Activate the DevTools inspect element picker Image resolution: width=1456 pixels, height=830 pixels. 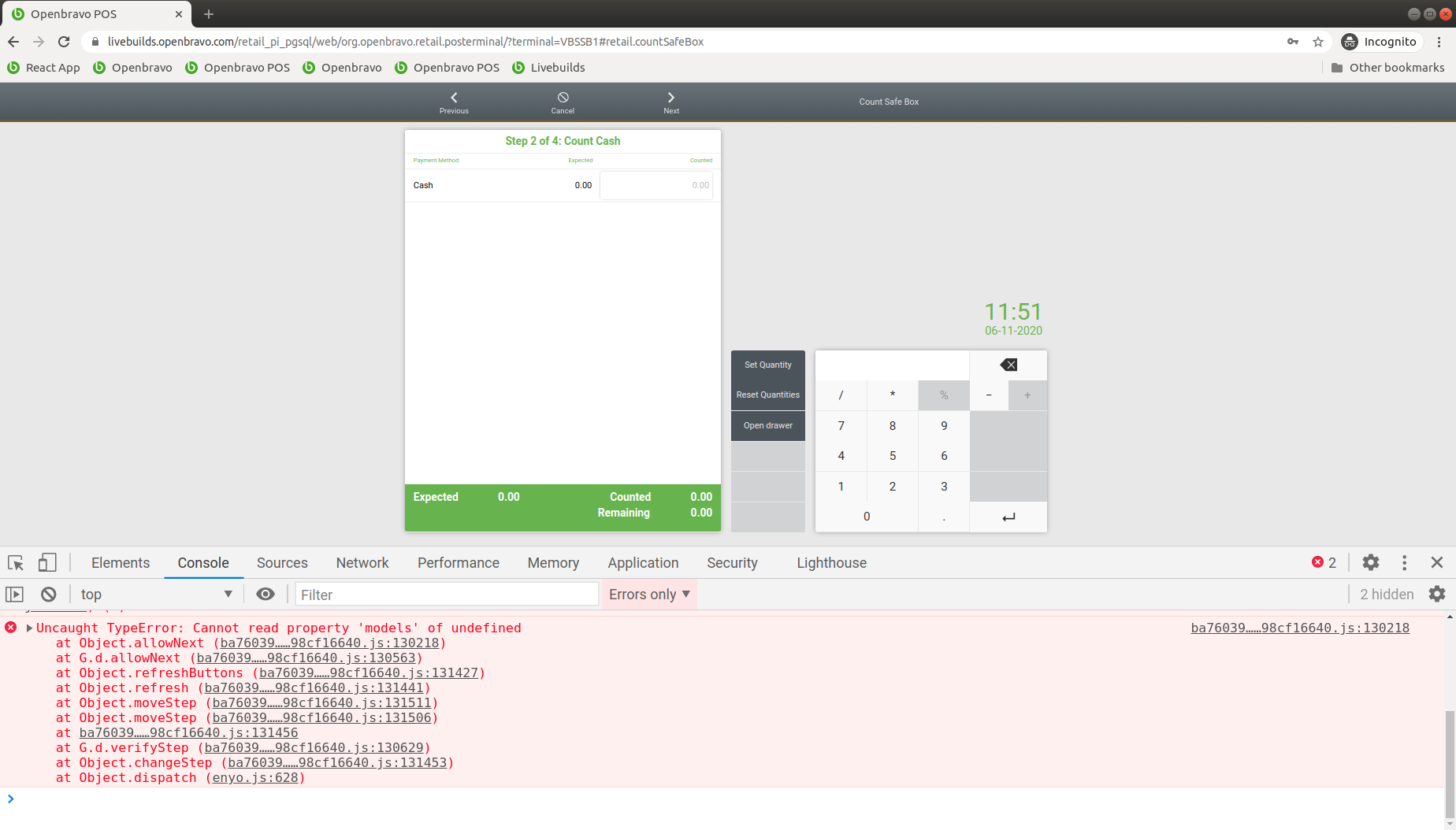pyautogui.click(x=16, y=562)
